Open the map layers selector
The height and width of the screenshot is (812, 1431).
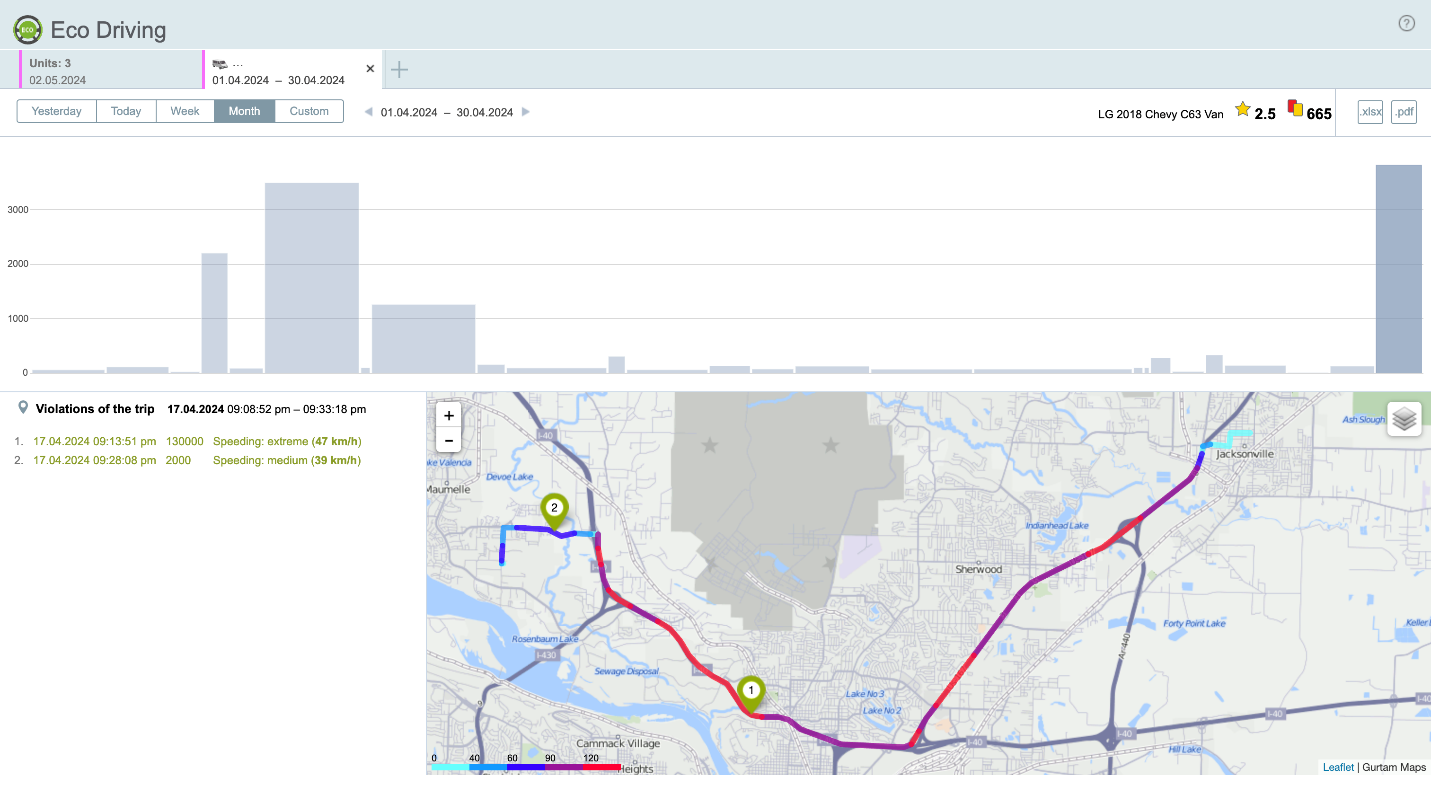(1404, 419)
